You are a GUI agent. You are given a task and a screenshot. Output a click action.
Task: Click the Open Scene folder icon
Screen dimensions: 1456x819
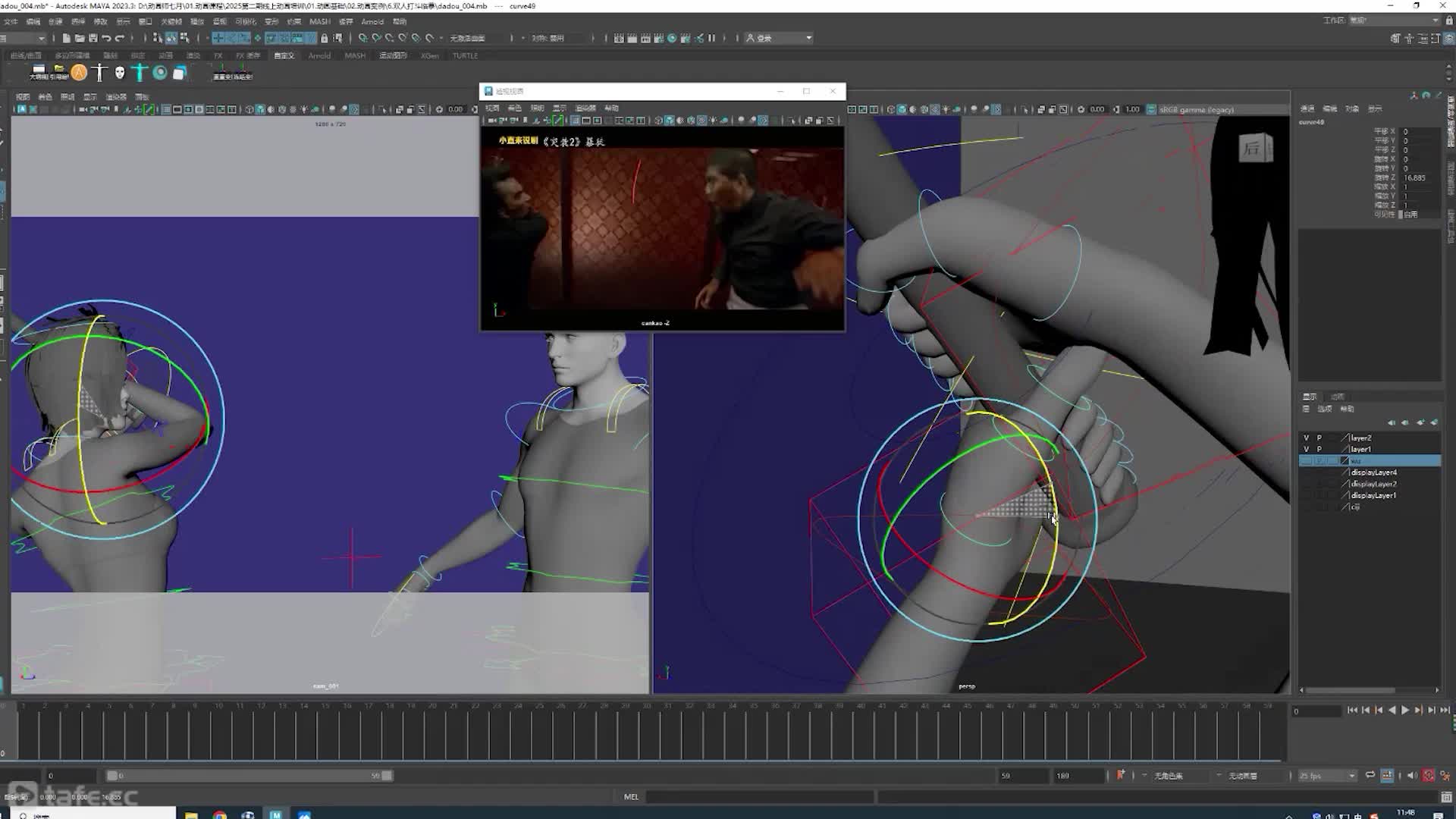[x=80, y=38]
